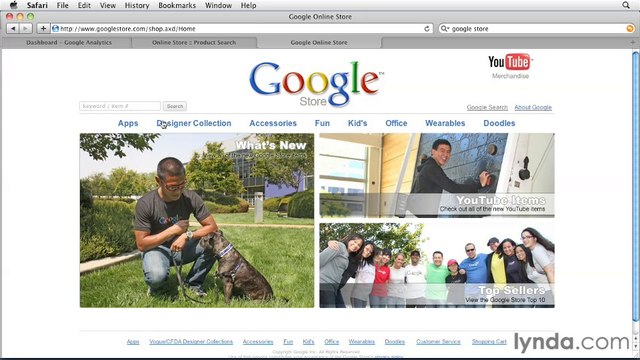Open the Shopping Cart footer link
The image size is (640, 360).
pyautogui.click(x=489, y=342)
